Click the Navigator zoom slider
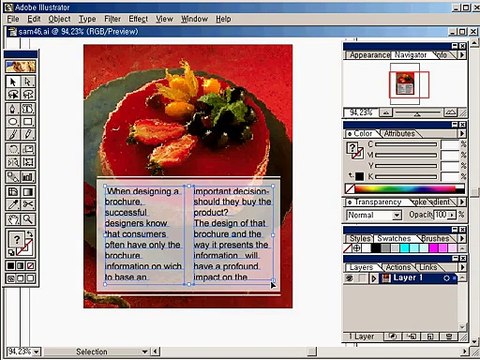The height and width of the screenshot is (360, 480). [x=417, y=113]
